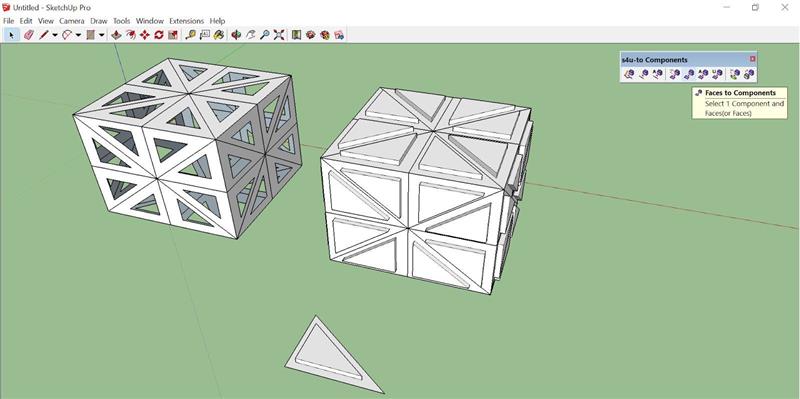800x399 pixels.
Task: Click second s4u-to Components toolbar icon
Action: [643, 74]
